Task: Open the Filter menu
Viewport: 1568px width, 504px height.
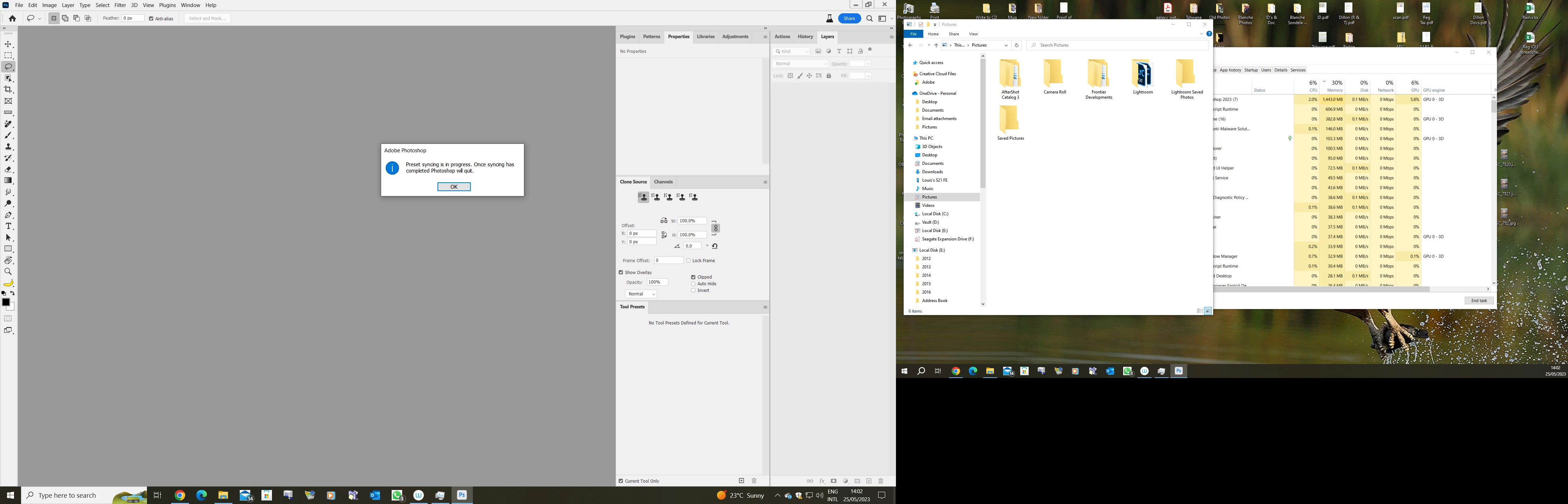Action: (120, 5)
